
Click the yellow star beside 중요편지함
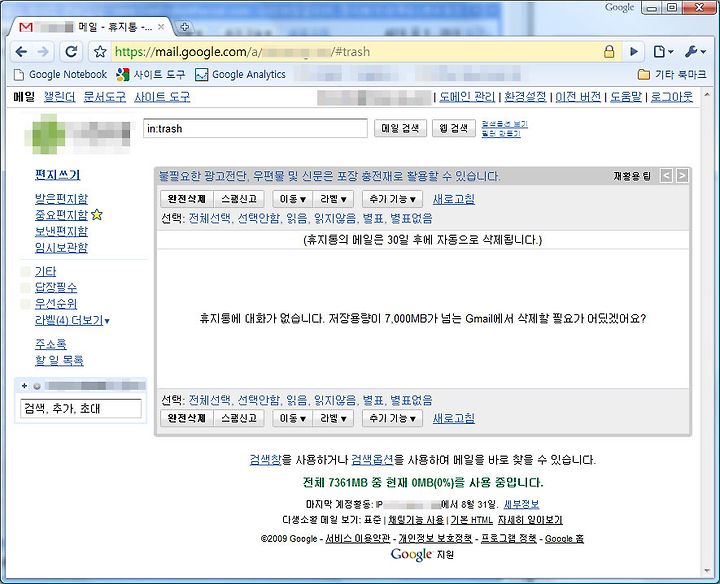pyautogui.click(x=97, y=214)
